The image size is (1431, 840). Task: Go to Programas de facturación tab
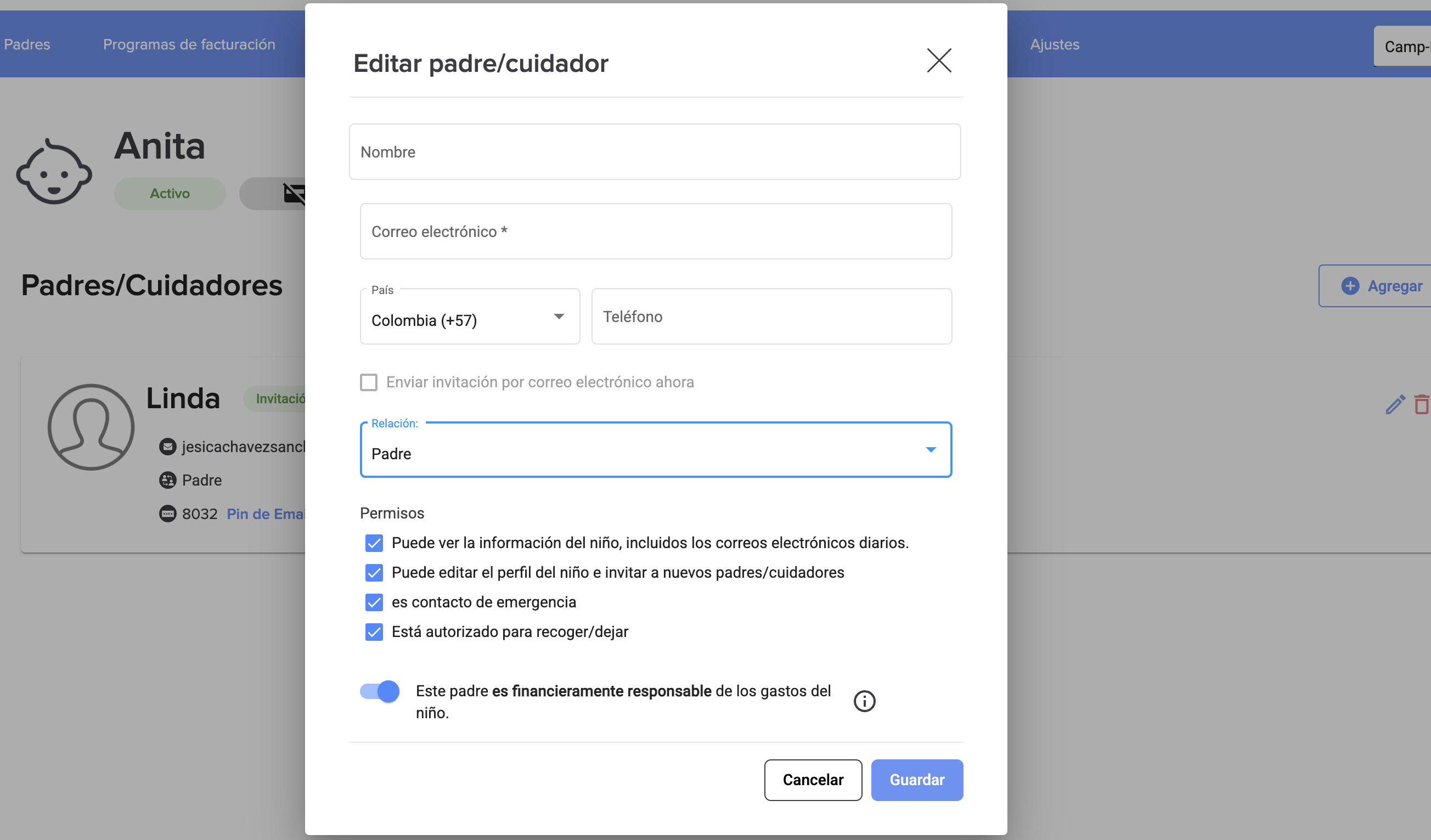coord(189,44)
